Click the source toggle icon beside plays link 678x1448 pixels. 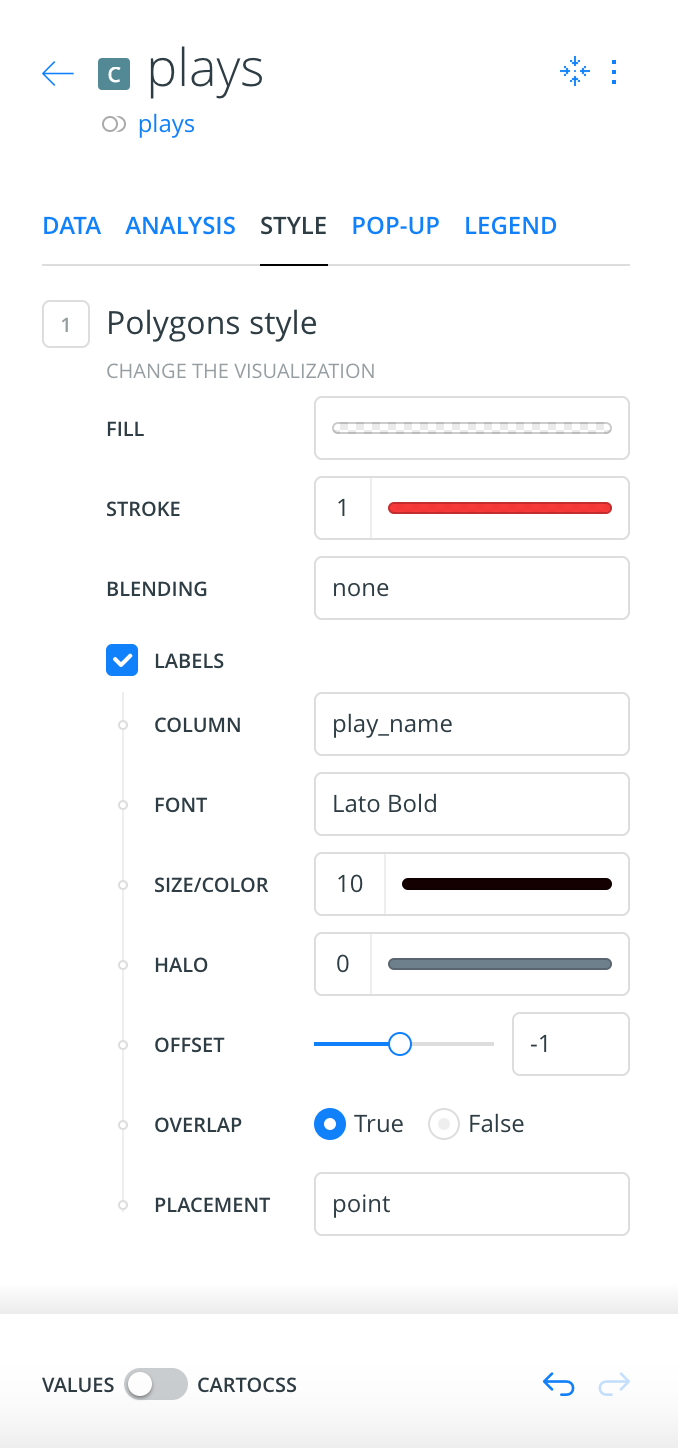pos(114,125)
